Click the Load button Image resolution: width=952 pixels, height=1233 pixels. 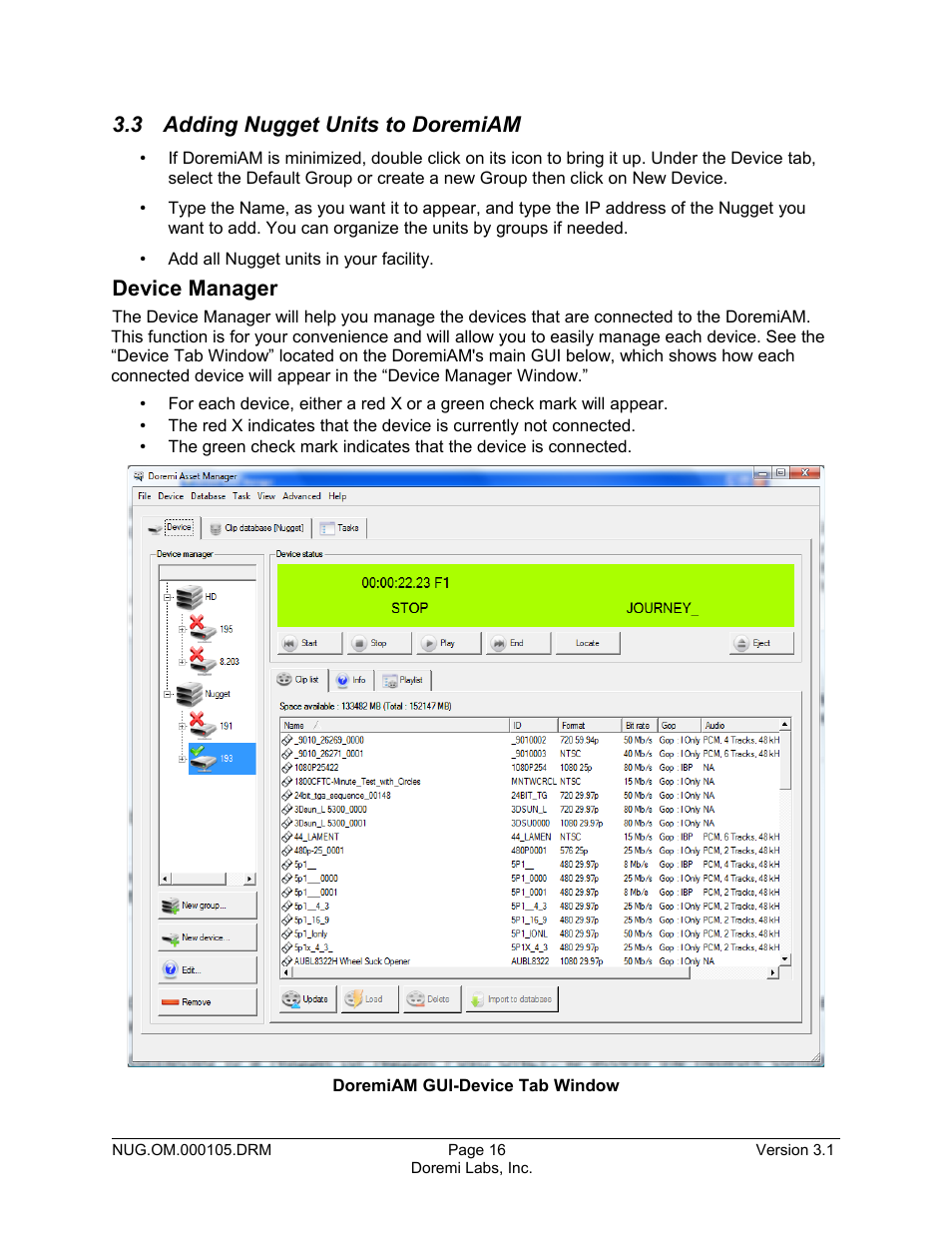(369, 999)
